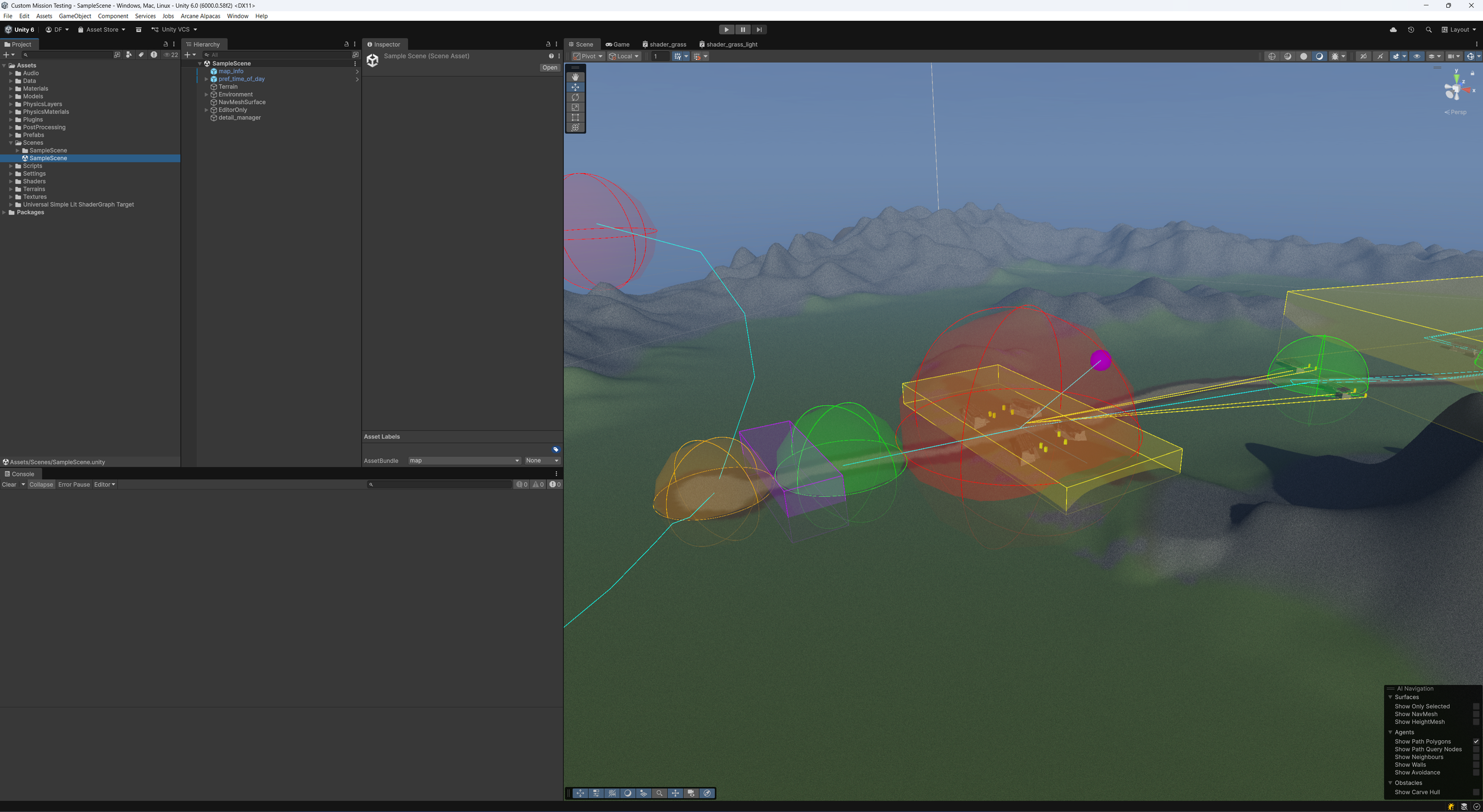This screenshot has height=812, width=1483.
Task: Collapse the Scenes folder in Project
Action: pyautogui.click(x=11, y=143)
